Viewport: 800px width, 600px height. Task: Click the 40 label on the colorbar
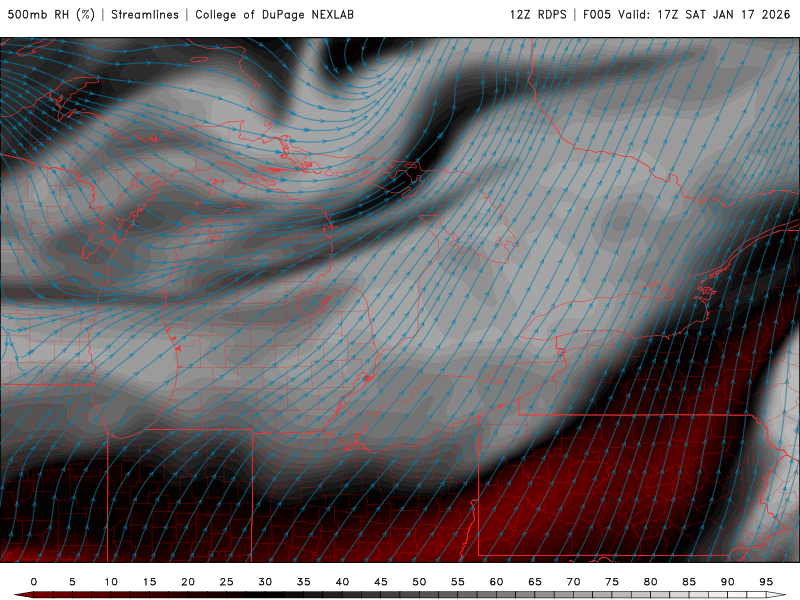[x=342, y=582]
